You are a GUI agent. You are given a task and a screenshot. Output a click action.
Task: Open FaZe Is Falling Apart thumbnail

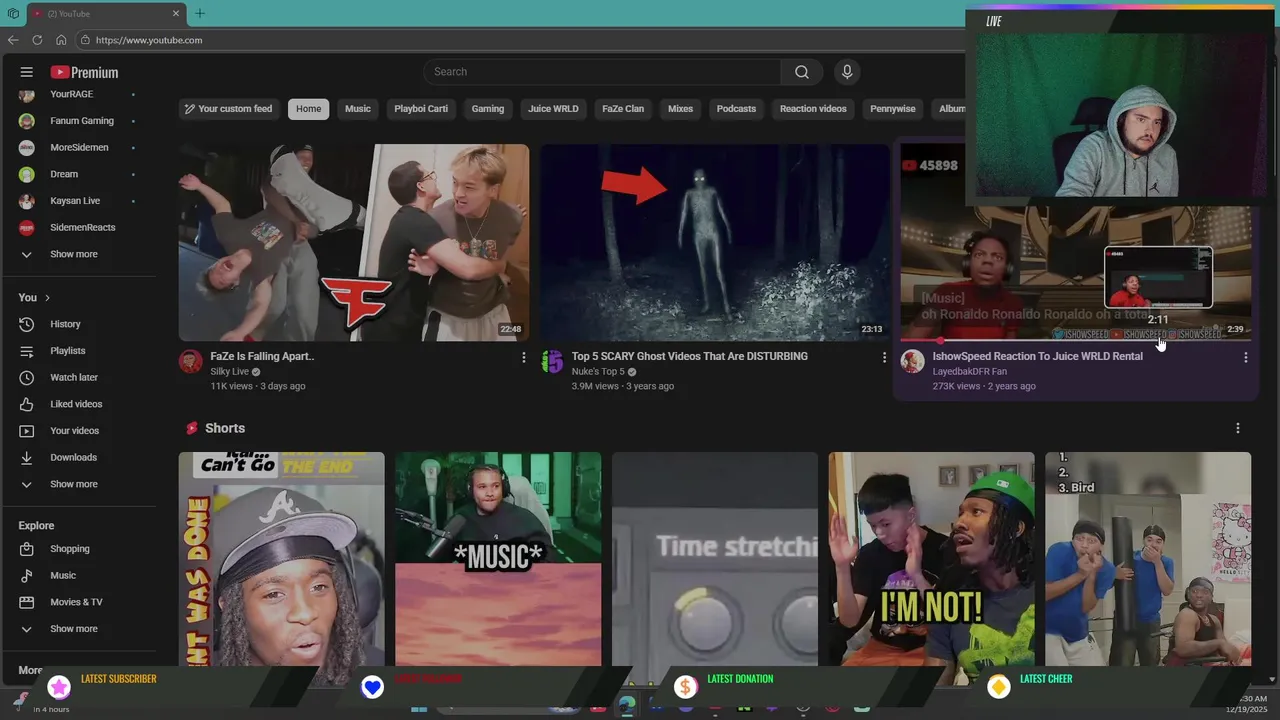click(x=354, y=242)
